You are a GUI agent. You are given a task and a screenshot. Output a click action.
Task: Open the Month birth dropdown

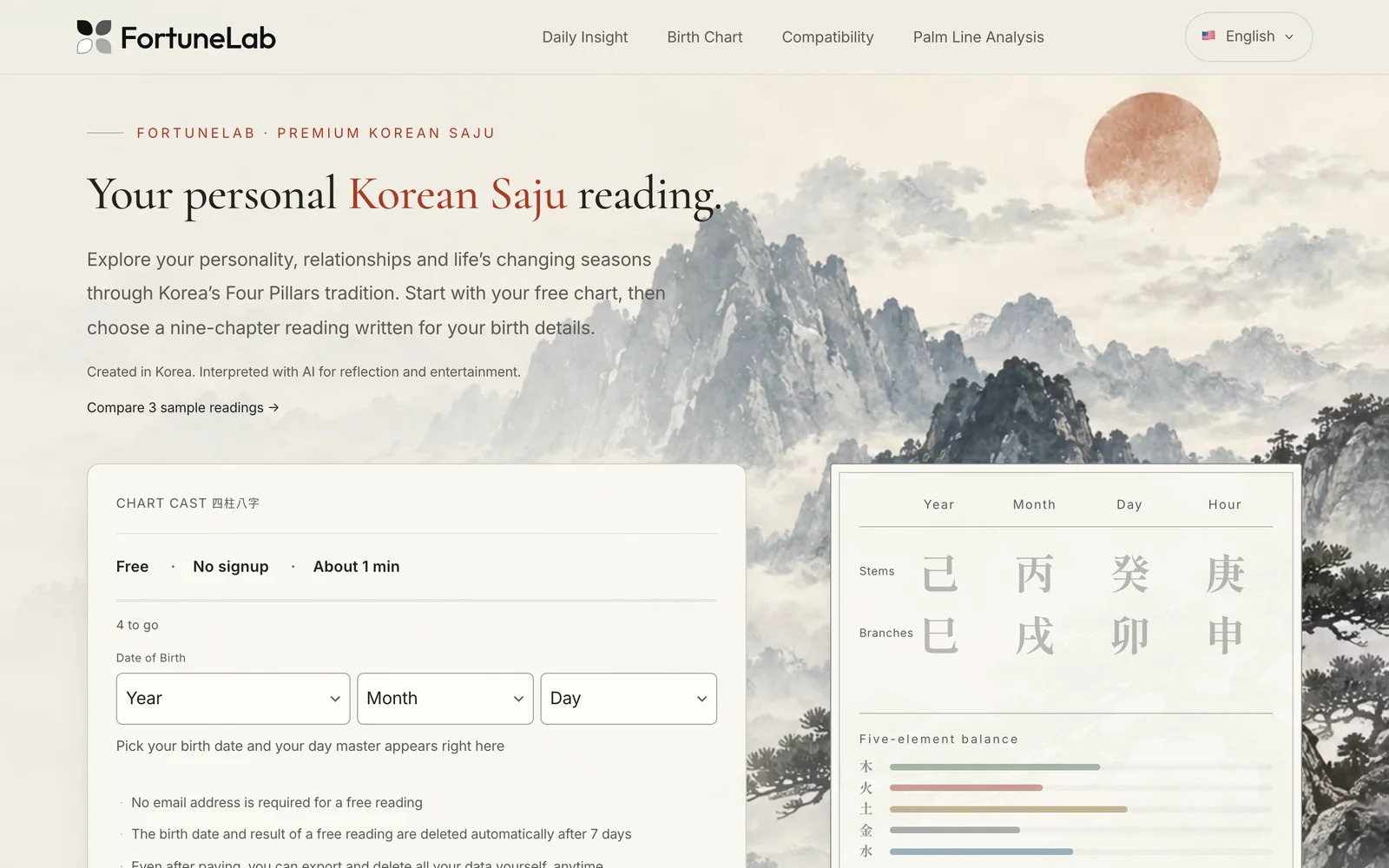pyautogui.click(x=445, y=699)
